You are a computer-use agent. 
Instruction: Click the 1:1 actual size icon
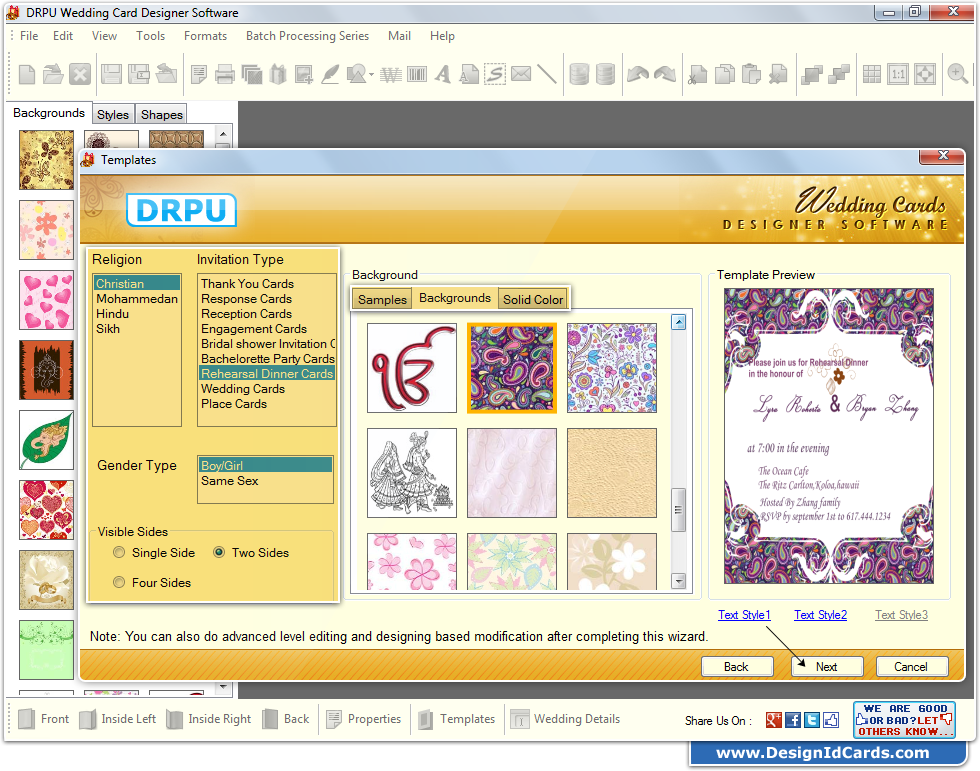coord(898,74)
